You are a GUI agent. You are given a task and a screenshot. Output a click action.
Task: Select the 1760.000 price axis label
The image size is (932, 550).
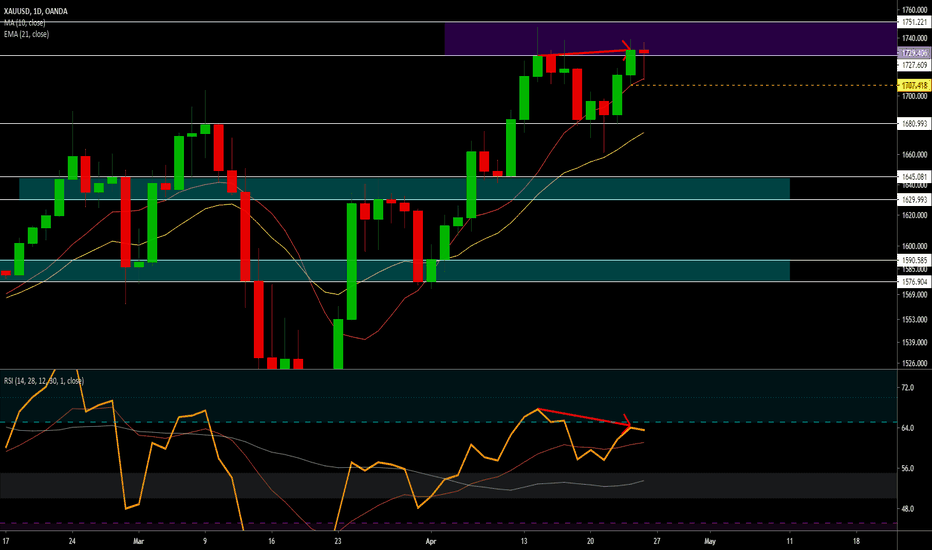coord(914,10)
